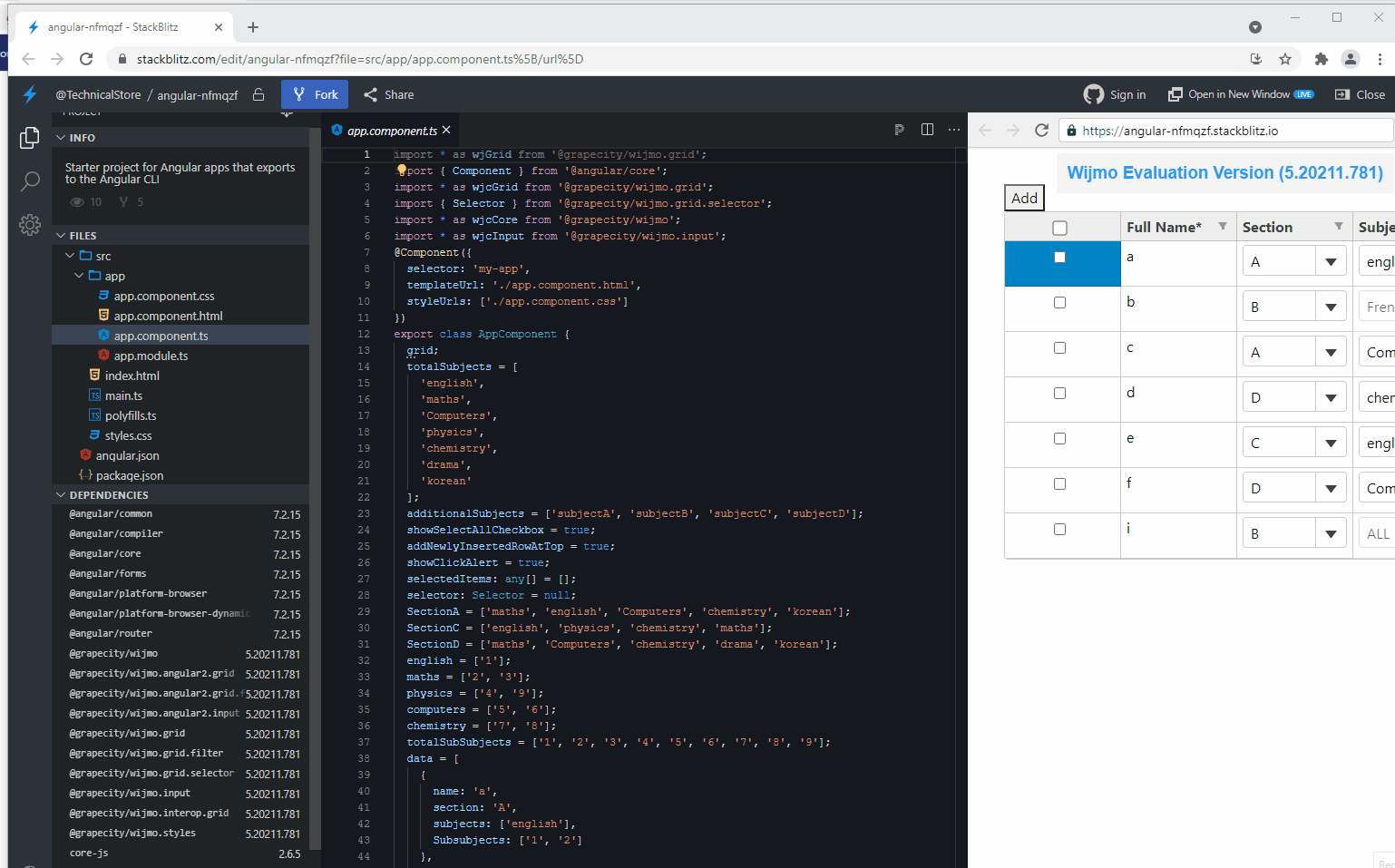1395x868 pixels.
Task: Click the Add button in preview
Action: (1024, 198)
